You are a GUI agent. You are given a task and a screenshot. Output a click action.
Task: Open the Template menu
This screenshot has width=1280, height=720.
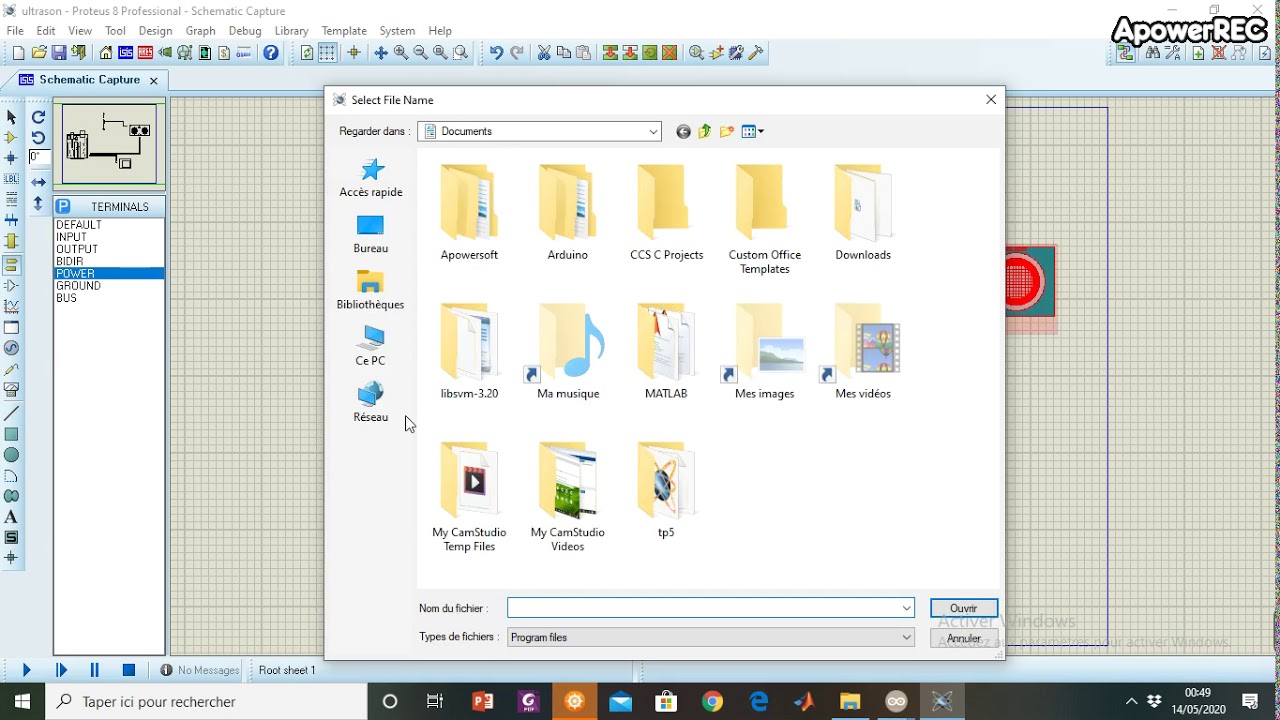click(x=344, y=31)
